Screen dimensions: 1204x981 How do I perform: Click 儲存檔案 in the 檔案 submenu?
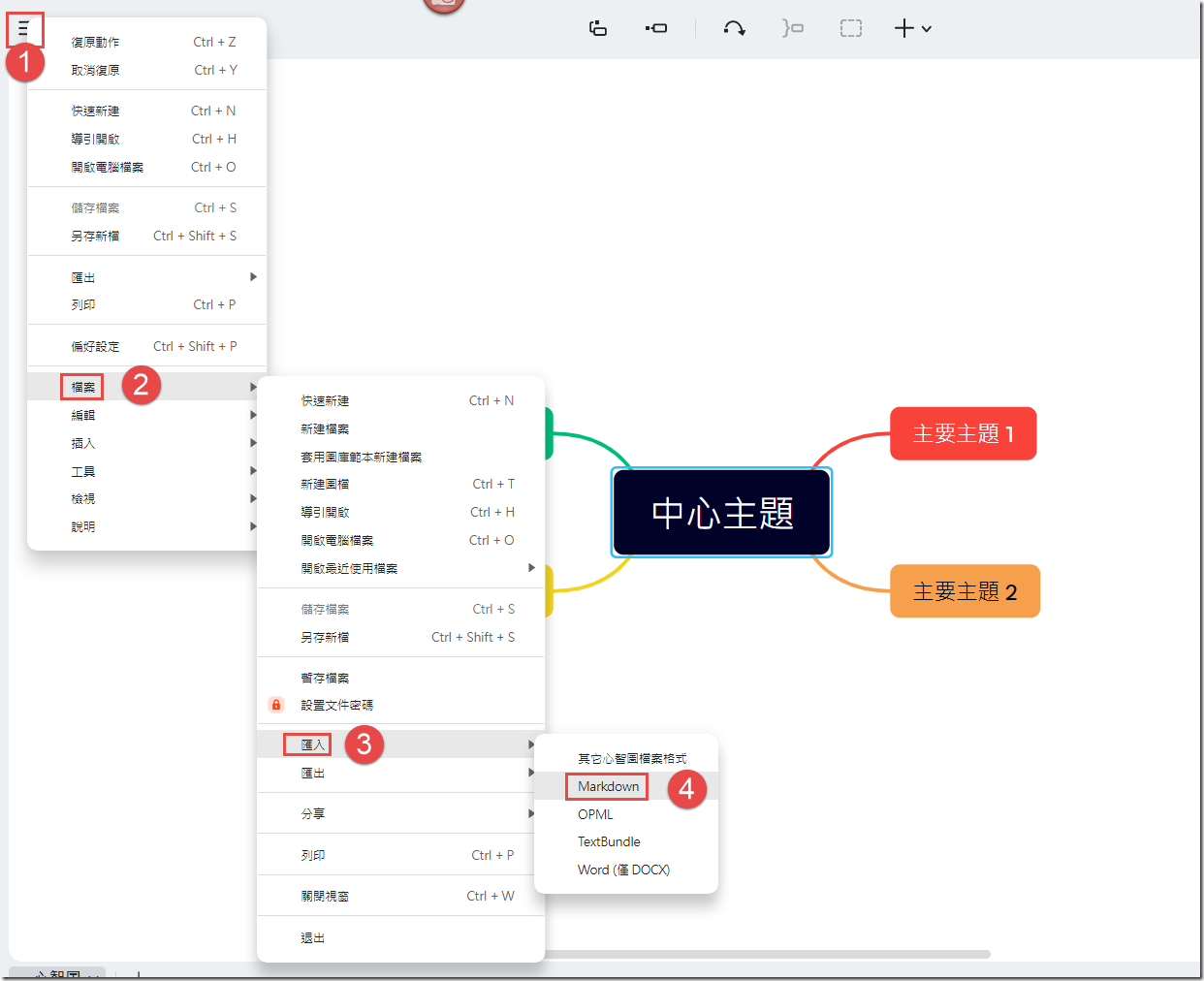coord(400,609)
